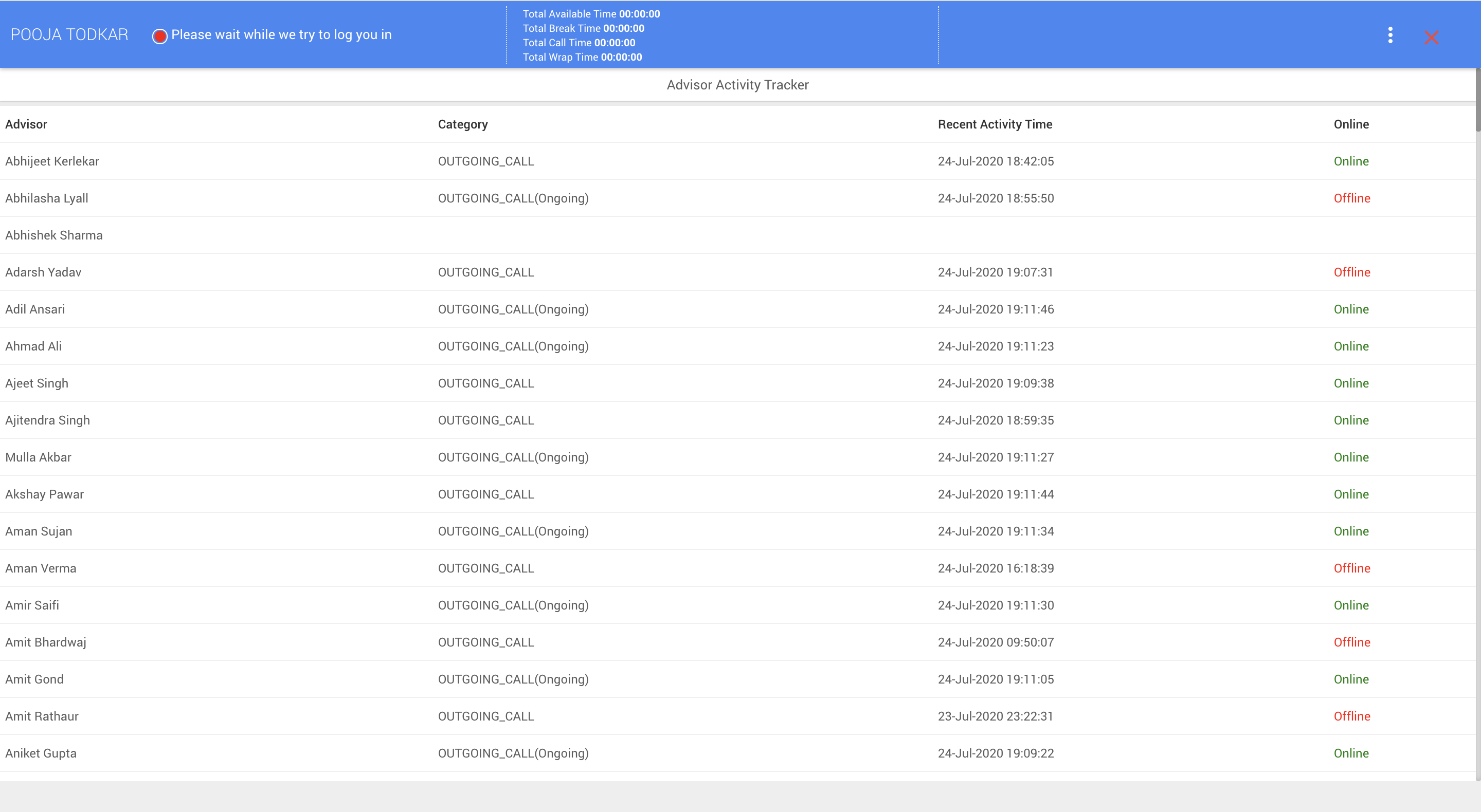Click the 24-Jul-2020 18:55:50 activity time
This screenshot has width=1481, height=812.
[996, 198]
